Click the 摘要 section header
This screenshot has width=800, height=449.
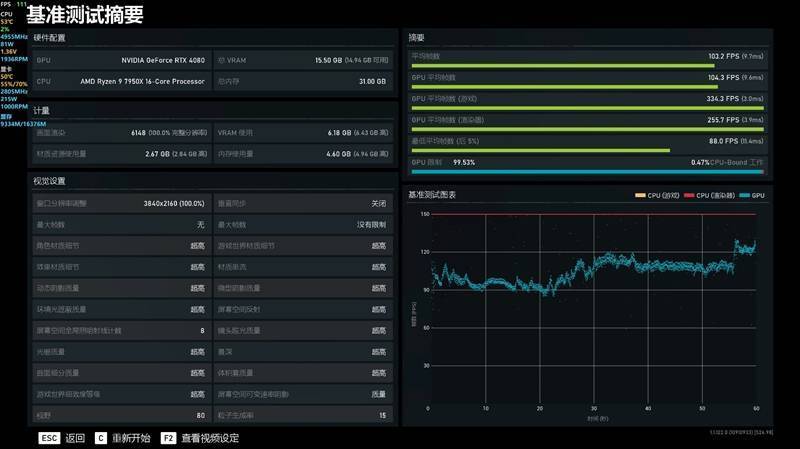point(416,38)
